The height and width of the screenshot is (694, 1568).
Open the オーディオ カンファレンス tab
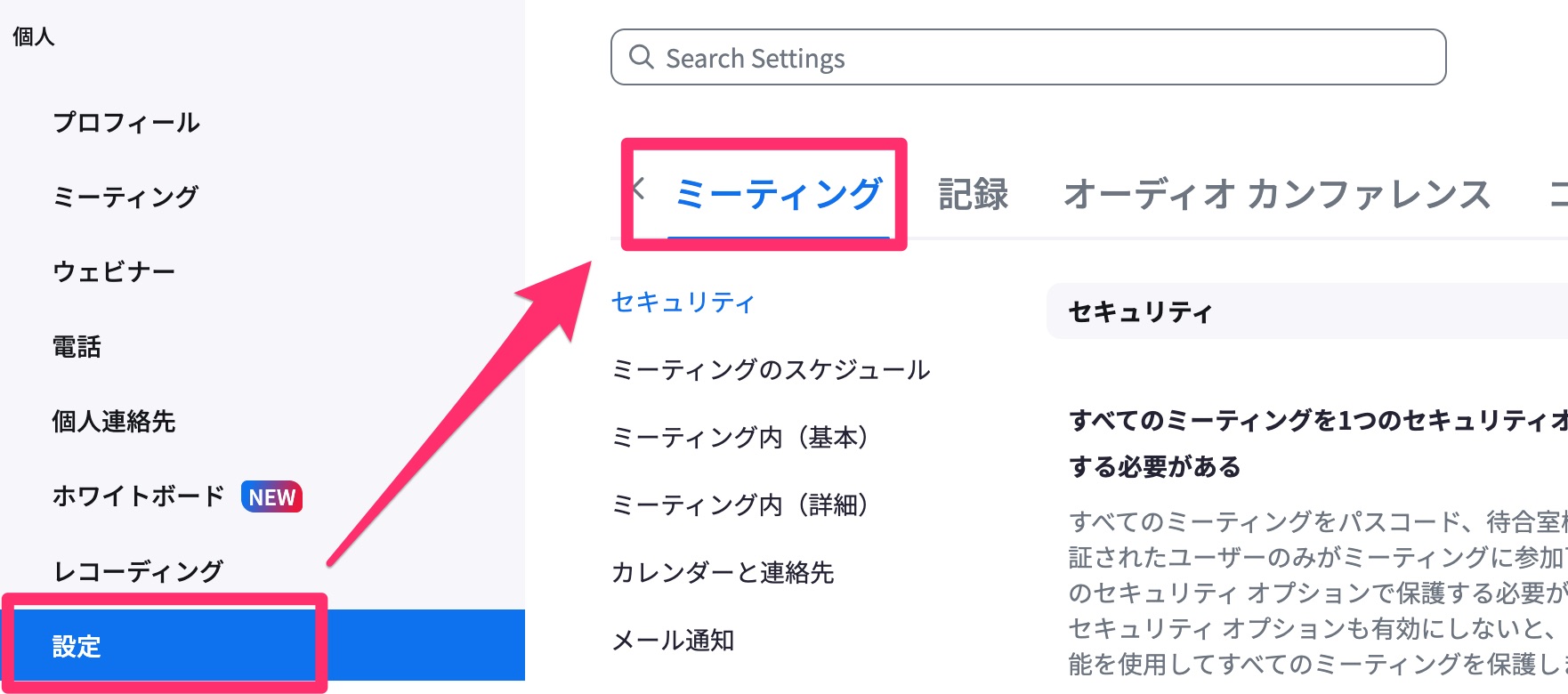click(x=1277, y=194)
